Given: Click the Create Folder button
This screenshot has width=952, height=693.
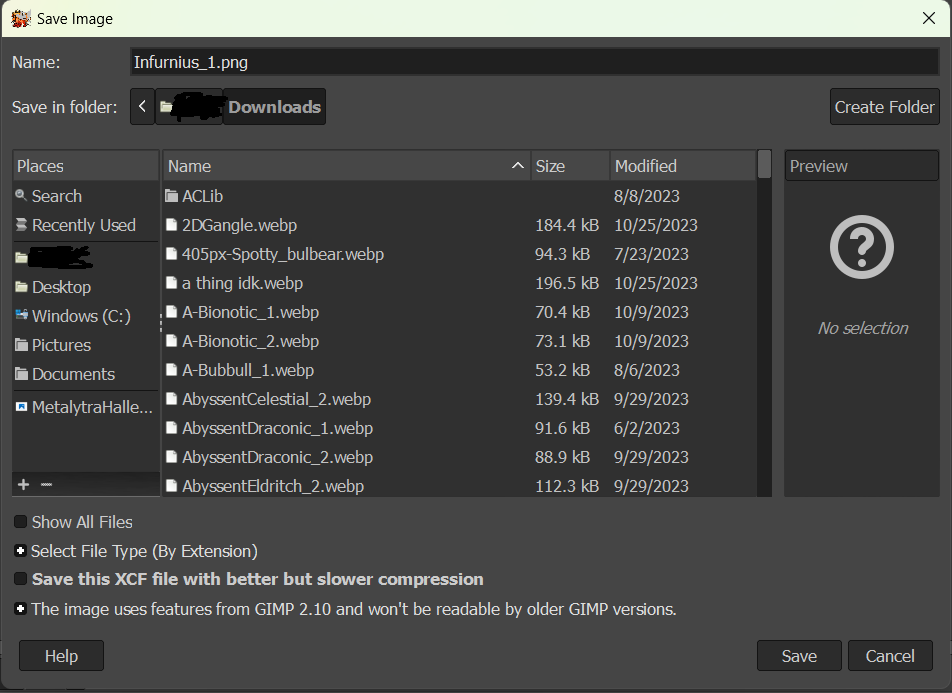Looking at the screenshot, I should [x=884, y=107].
